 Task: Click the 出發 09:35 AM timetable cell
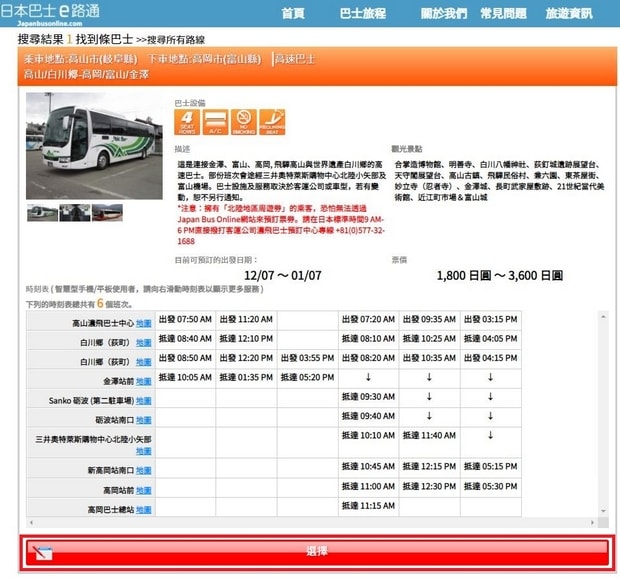pyautogui.click(x=429, y=320)
